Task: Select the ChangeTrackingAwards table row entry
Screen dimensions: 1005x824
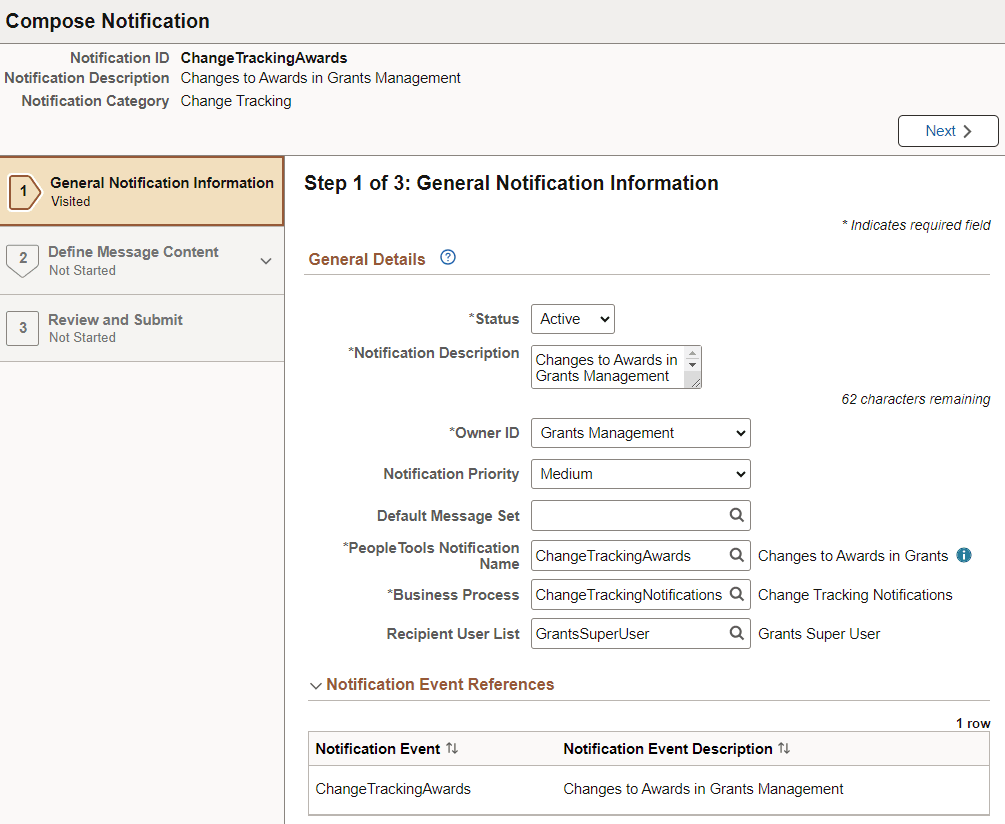Action: tap(393, 789)
